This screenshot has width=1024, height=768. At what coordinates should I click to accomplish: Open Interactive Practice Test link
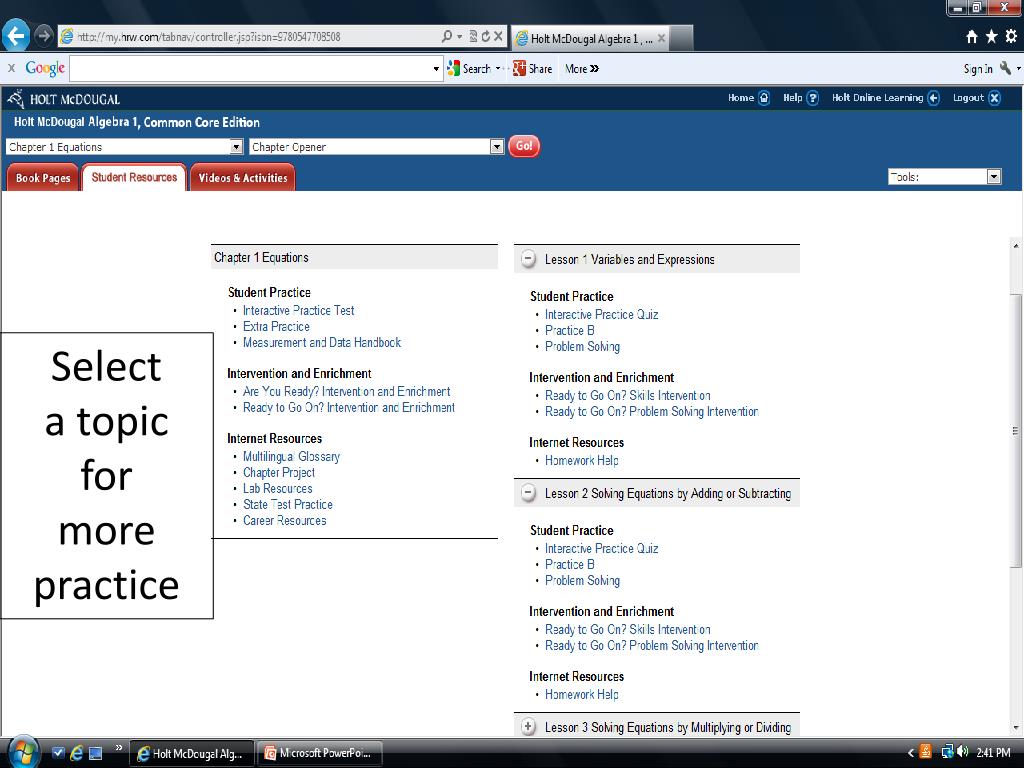(x=298, y=311)
